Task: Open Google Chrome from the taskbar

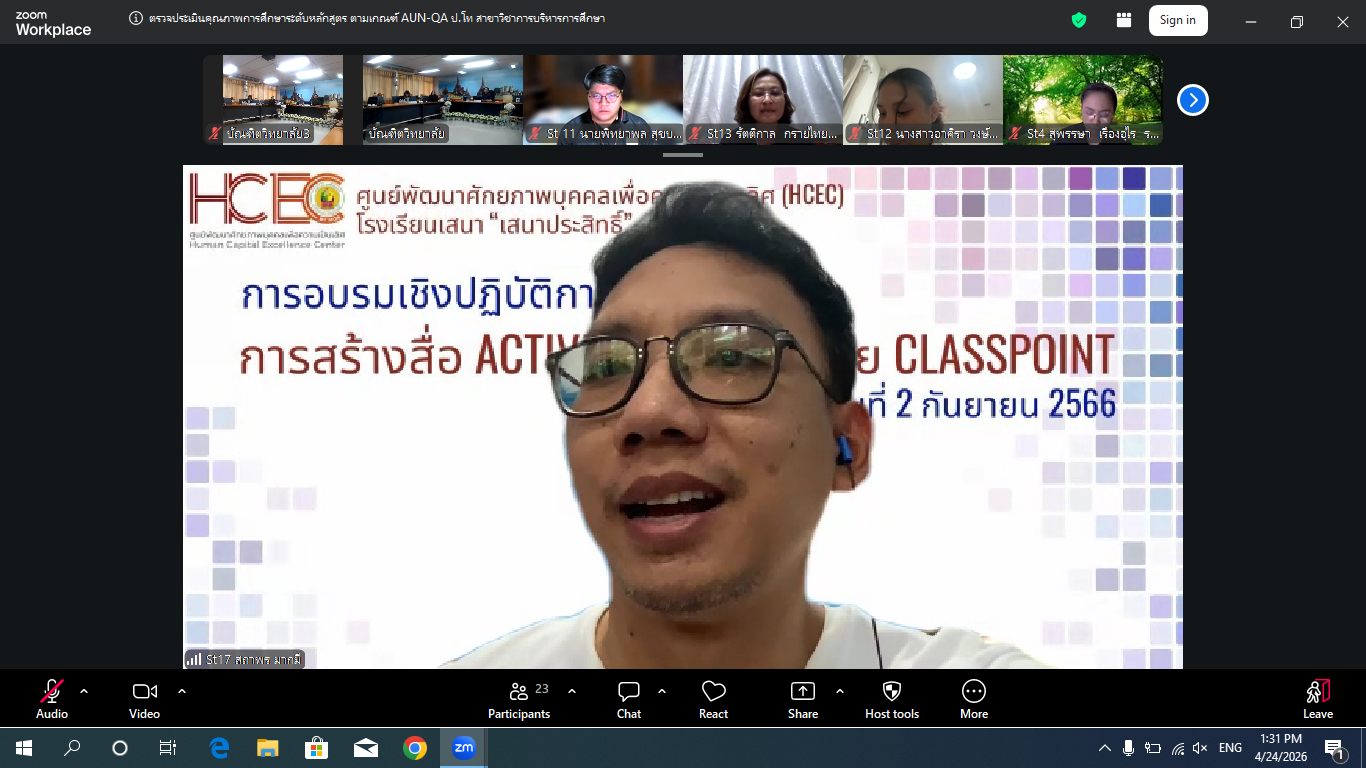Action: [x=415, y=748]
